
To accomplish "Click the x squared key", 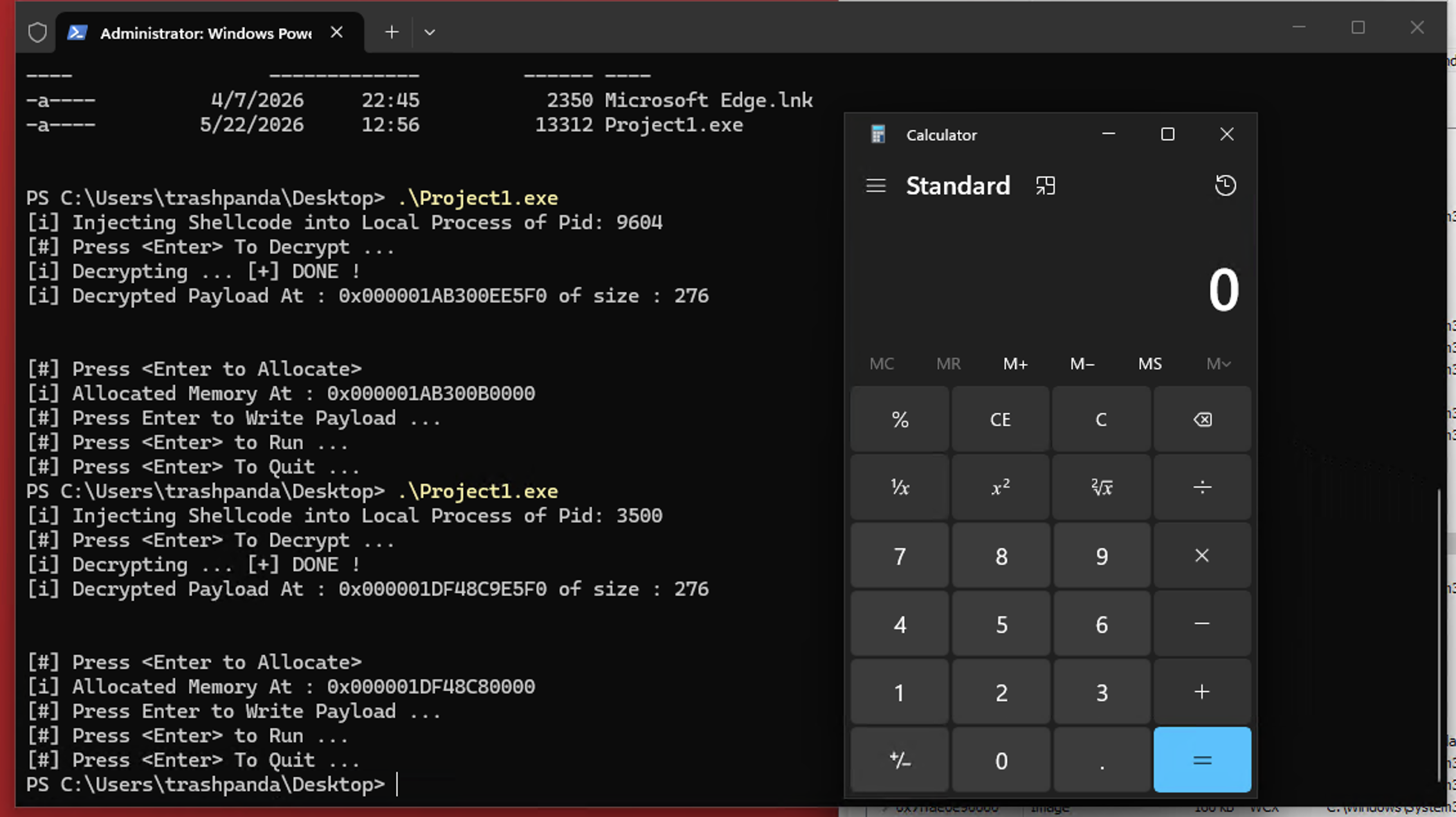I will 1001,488.
